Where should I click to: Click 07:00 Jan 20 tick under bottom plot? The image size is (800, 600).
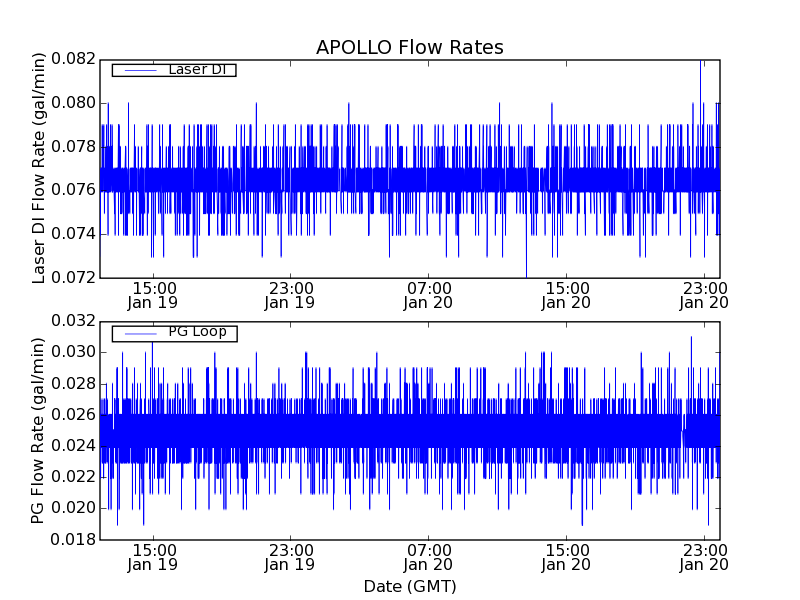pos(428,557)
